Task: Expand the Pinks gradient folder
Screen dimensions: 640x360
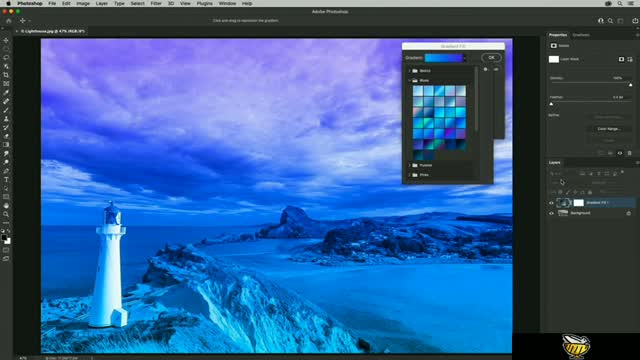Action: 409,175
